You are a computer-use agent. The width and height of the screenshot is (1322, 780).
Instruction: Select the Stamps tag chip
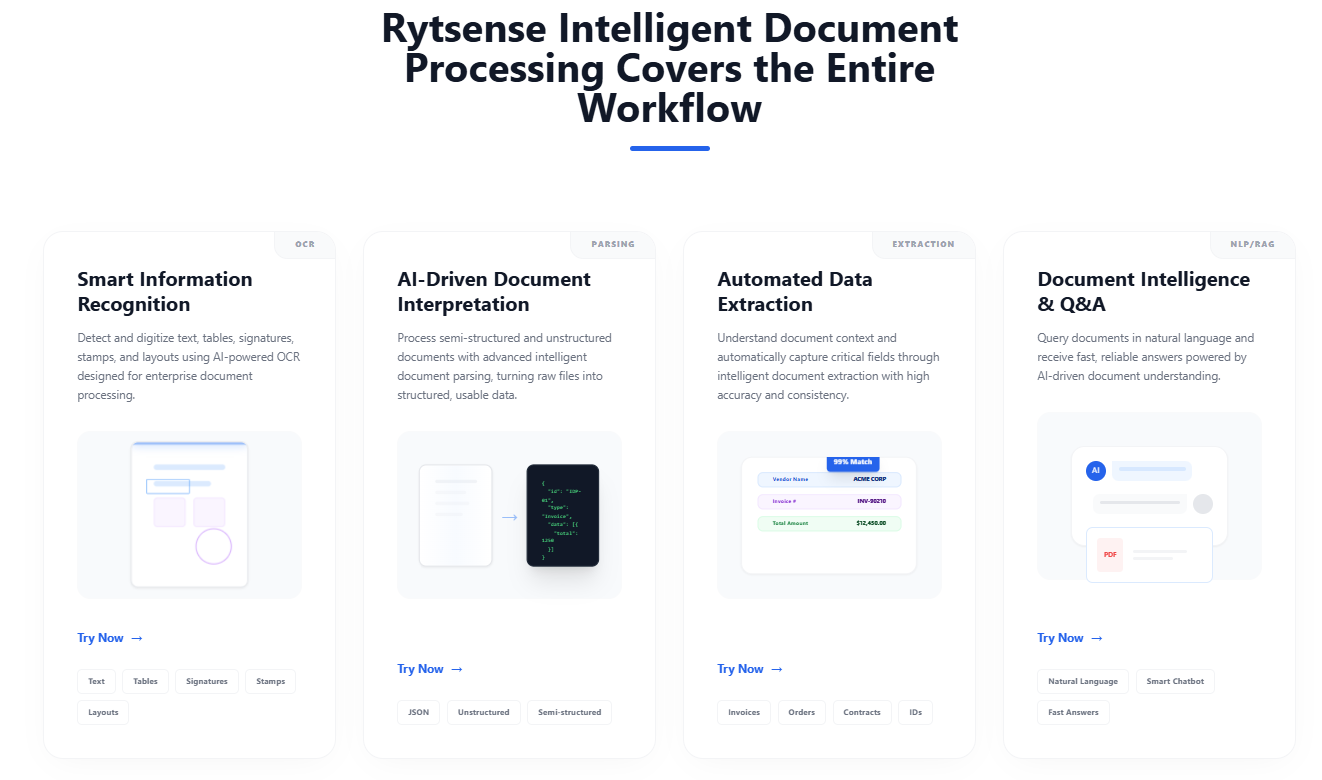point(270,681)
